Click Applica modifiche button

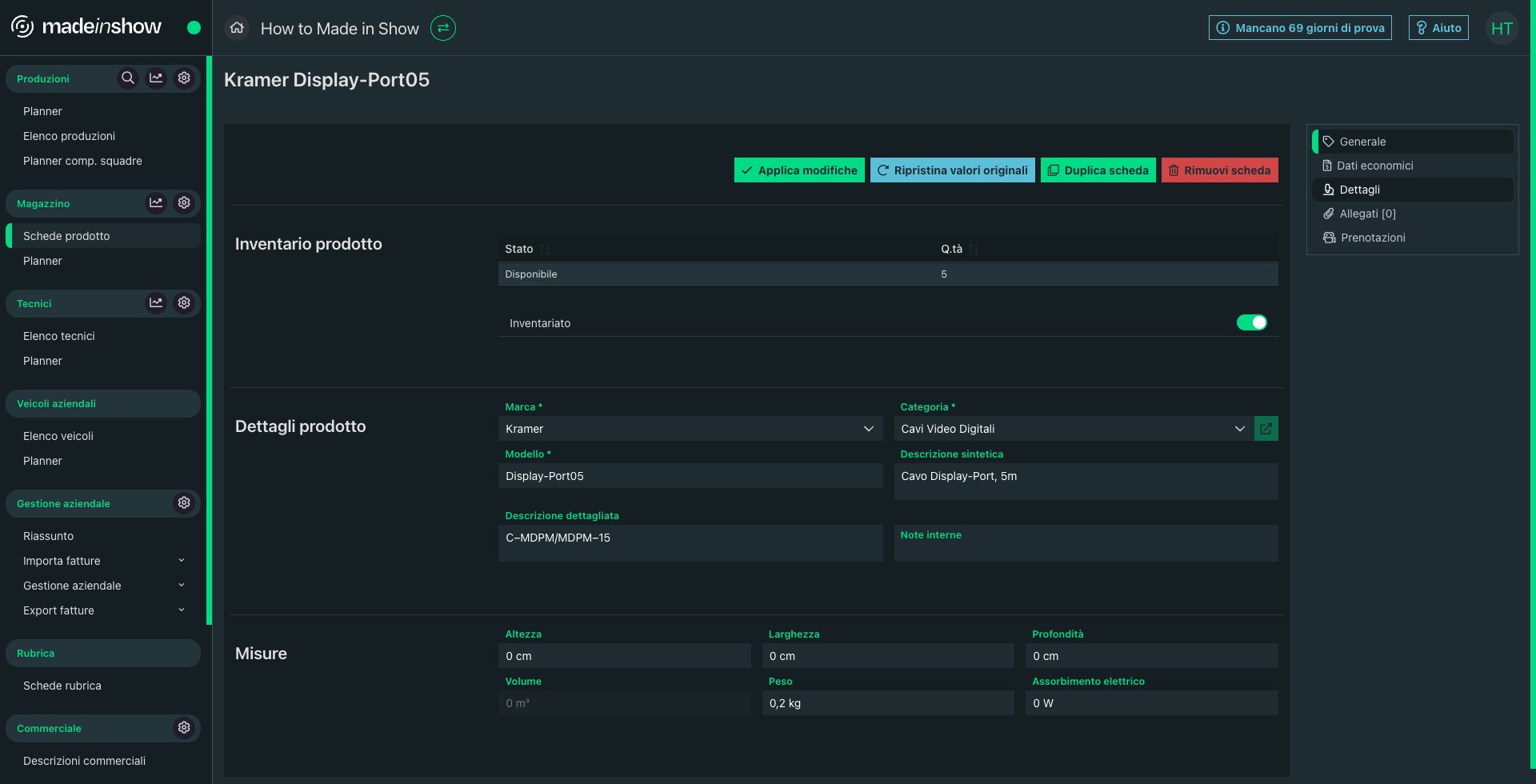(x=799, y=170)
